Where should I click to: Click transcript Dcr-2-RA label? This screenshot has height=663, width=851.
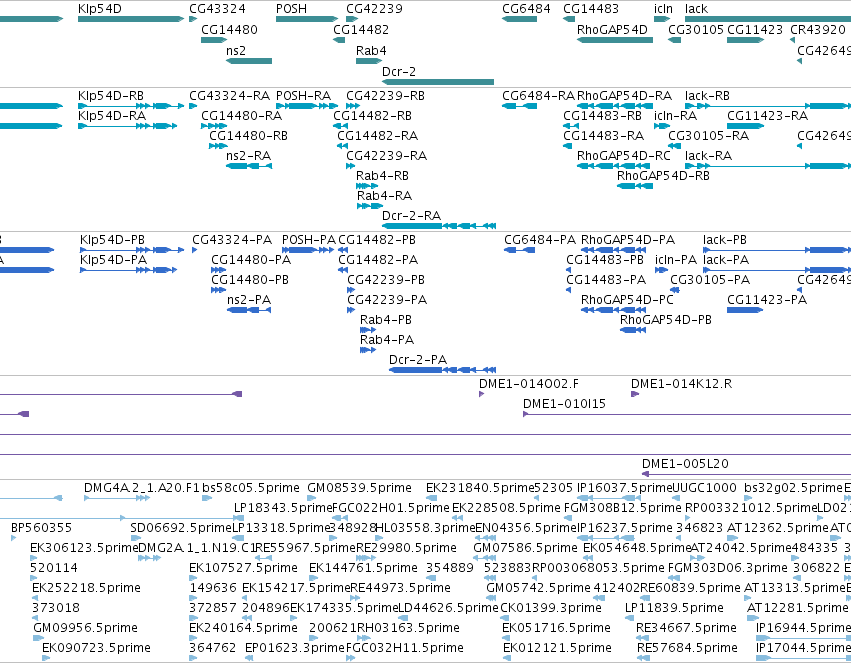(411, 215)
